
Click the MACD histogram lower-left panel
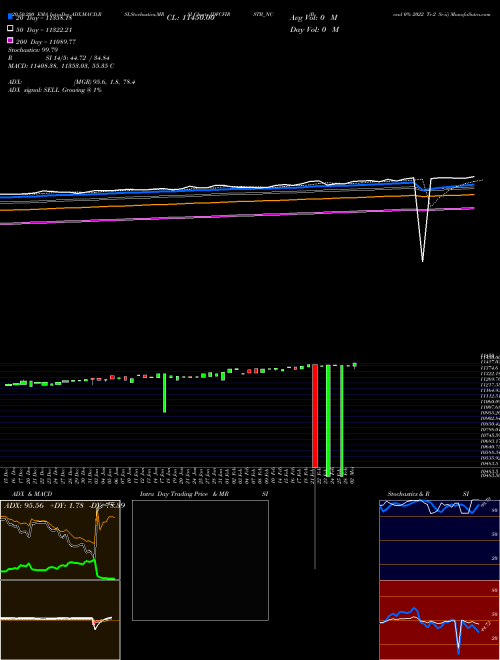coord(60,620)
